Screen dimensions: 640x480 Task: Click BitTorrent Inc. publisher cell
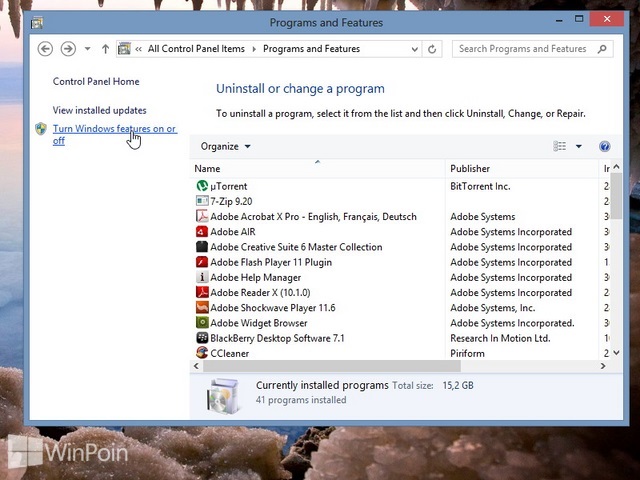click(x=480, y=187)
